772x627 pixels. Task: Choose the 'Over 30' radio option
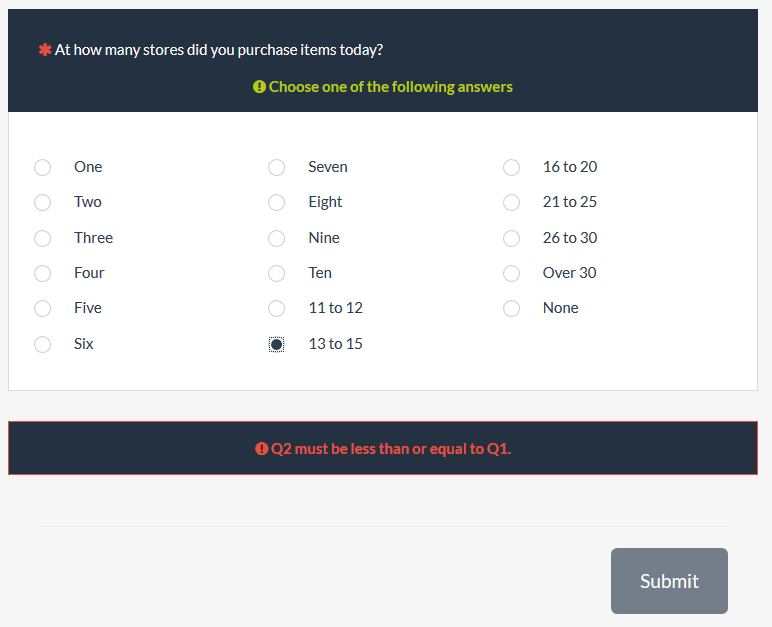pyautogui.click(x=512, y=273)
